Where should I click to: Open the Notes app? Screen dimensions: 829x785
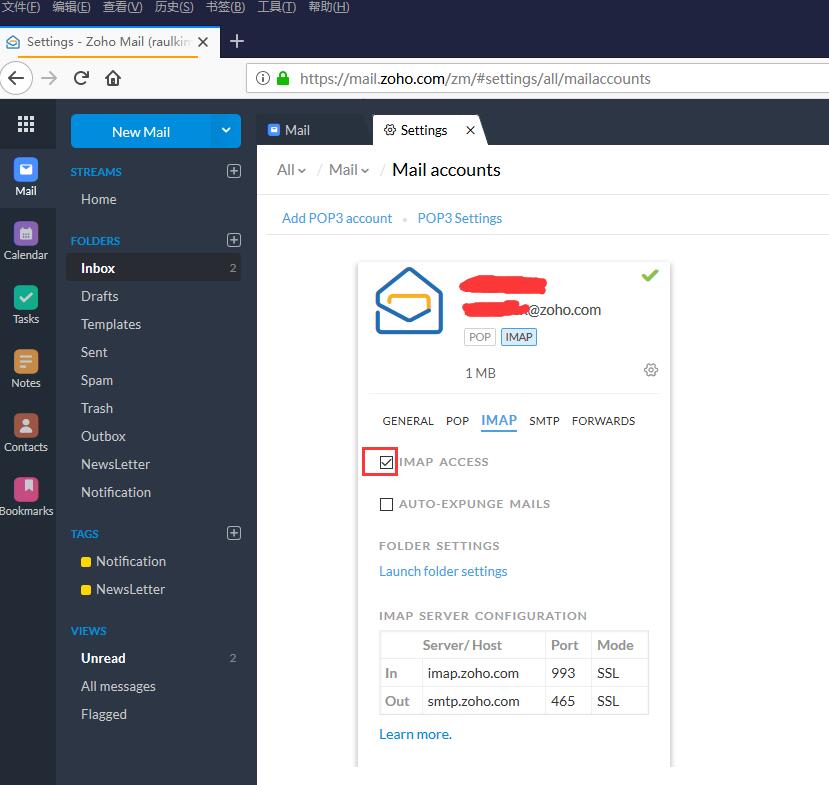click(x=25, y=369)
